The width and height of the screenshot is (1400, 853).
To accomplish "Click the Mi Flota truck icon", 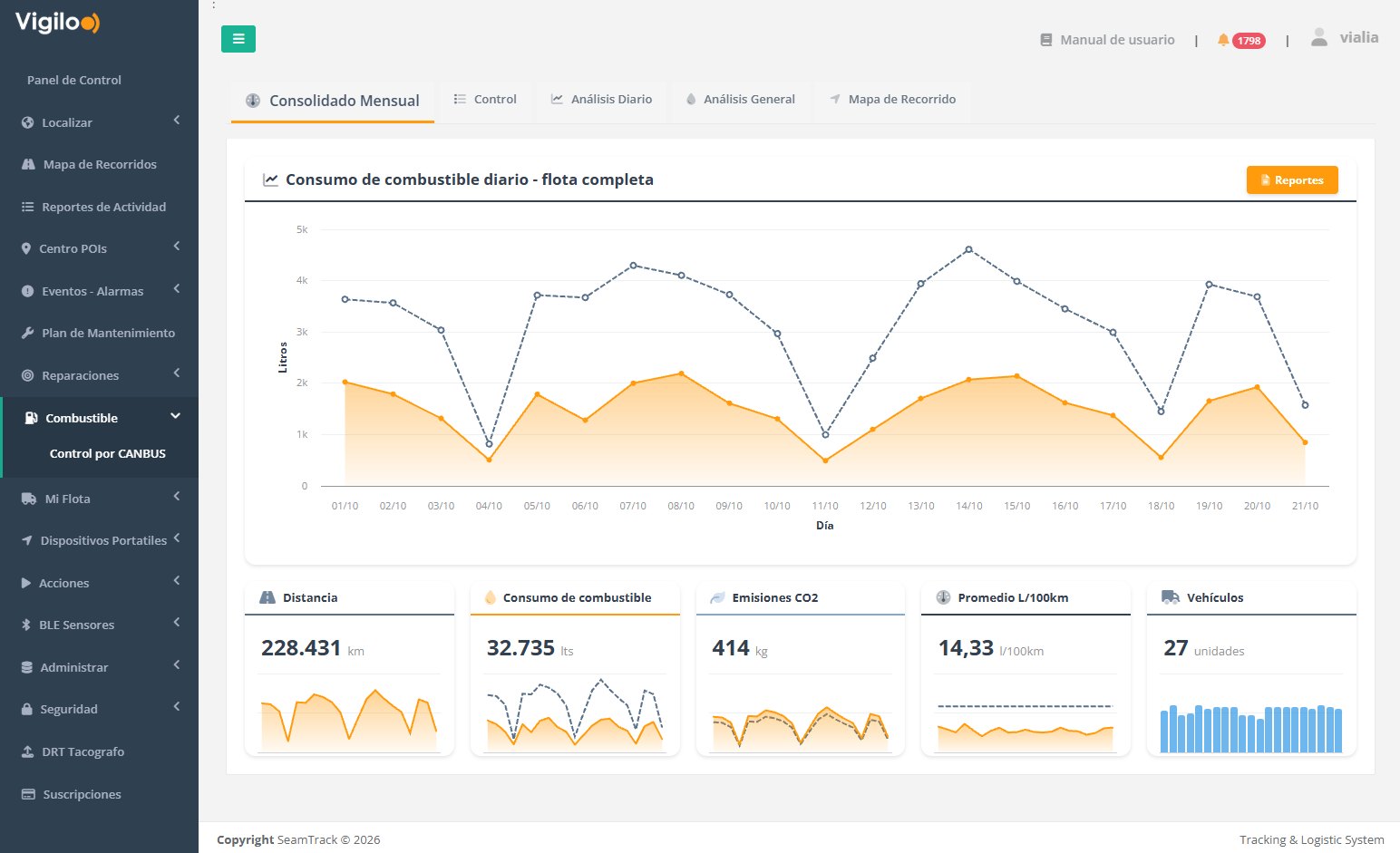I will 28,499.
